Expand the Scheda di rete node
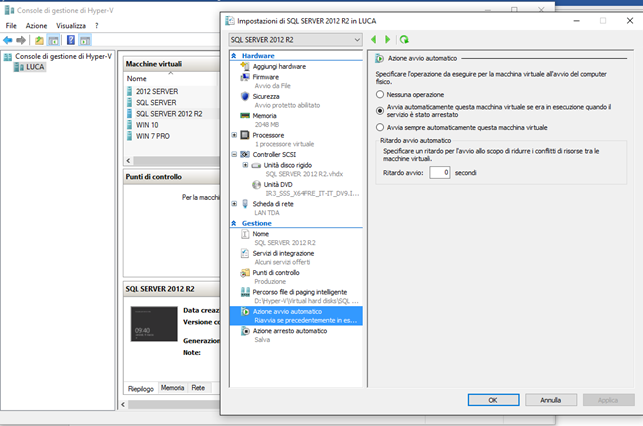 tap(234, 204)
